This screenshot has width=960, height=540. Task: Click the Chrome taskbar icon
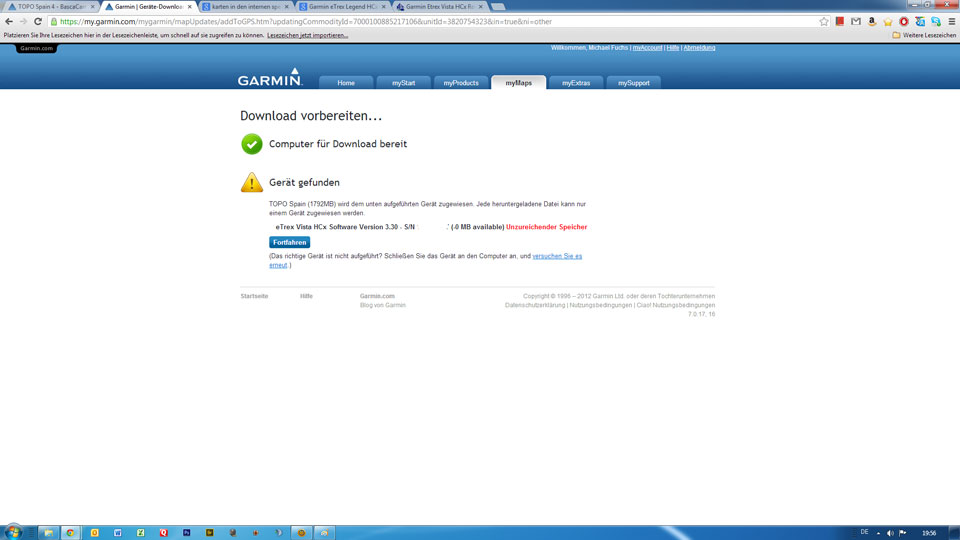pyautogui.click(x=71, y=533)
